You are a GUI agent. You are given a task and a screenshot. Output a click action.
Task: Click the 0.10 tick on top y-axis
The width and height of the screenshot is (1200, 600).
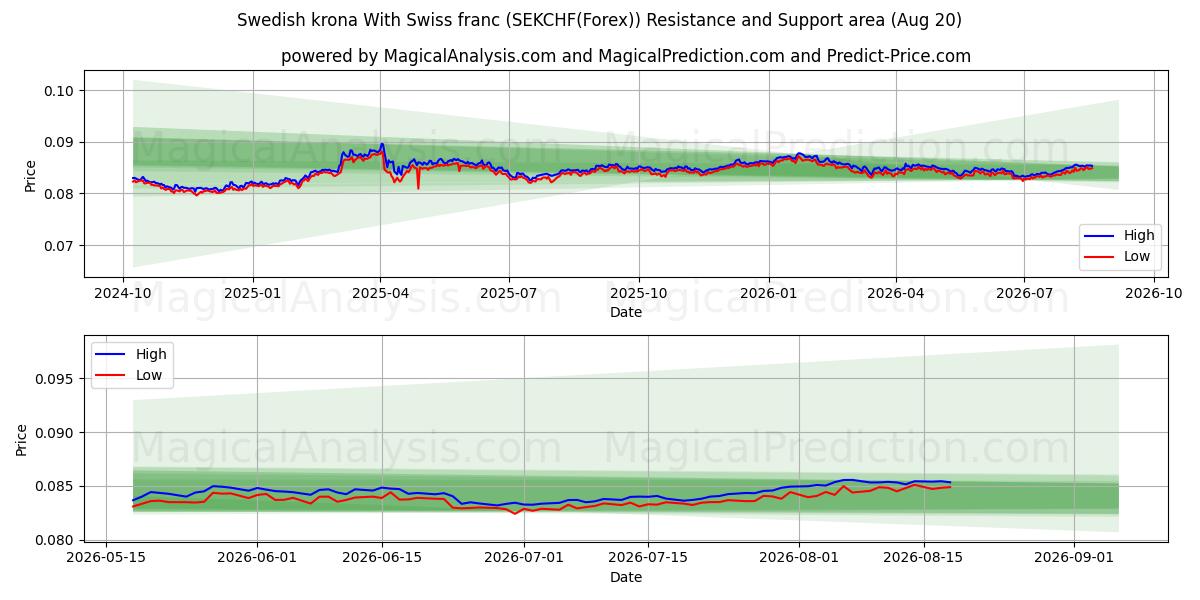point(60,91)
